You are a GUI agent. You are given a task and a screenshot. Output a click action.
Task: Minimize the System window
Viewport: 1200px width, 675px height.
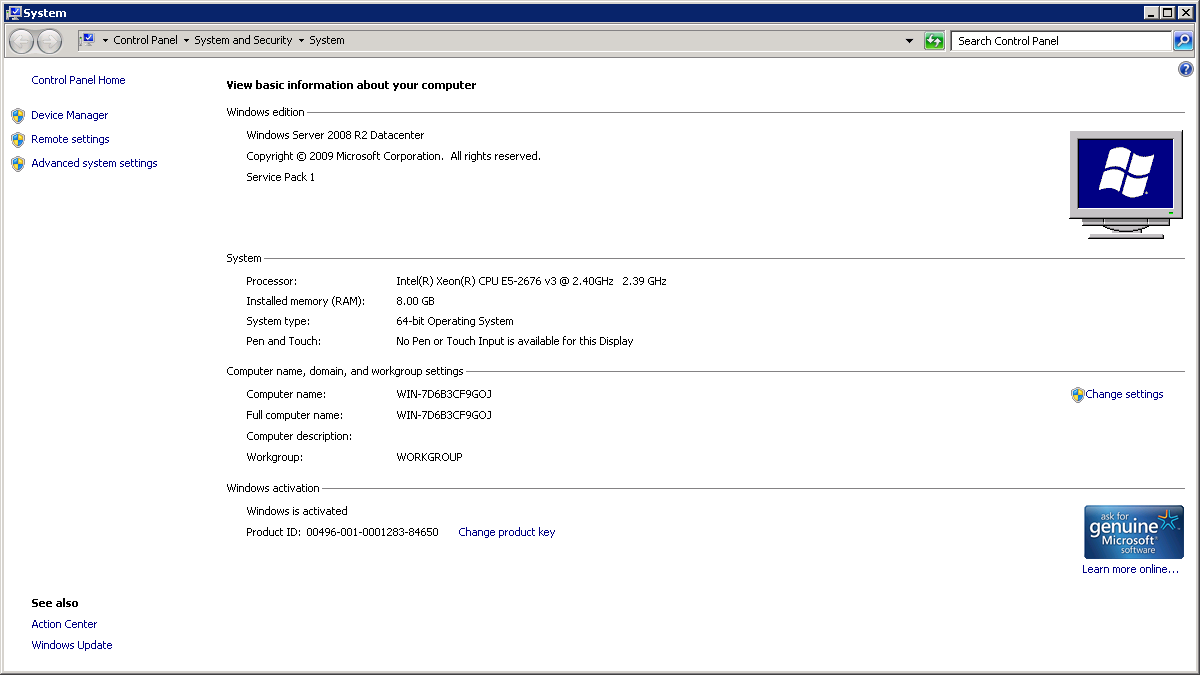(x=1152, y=13)
